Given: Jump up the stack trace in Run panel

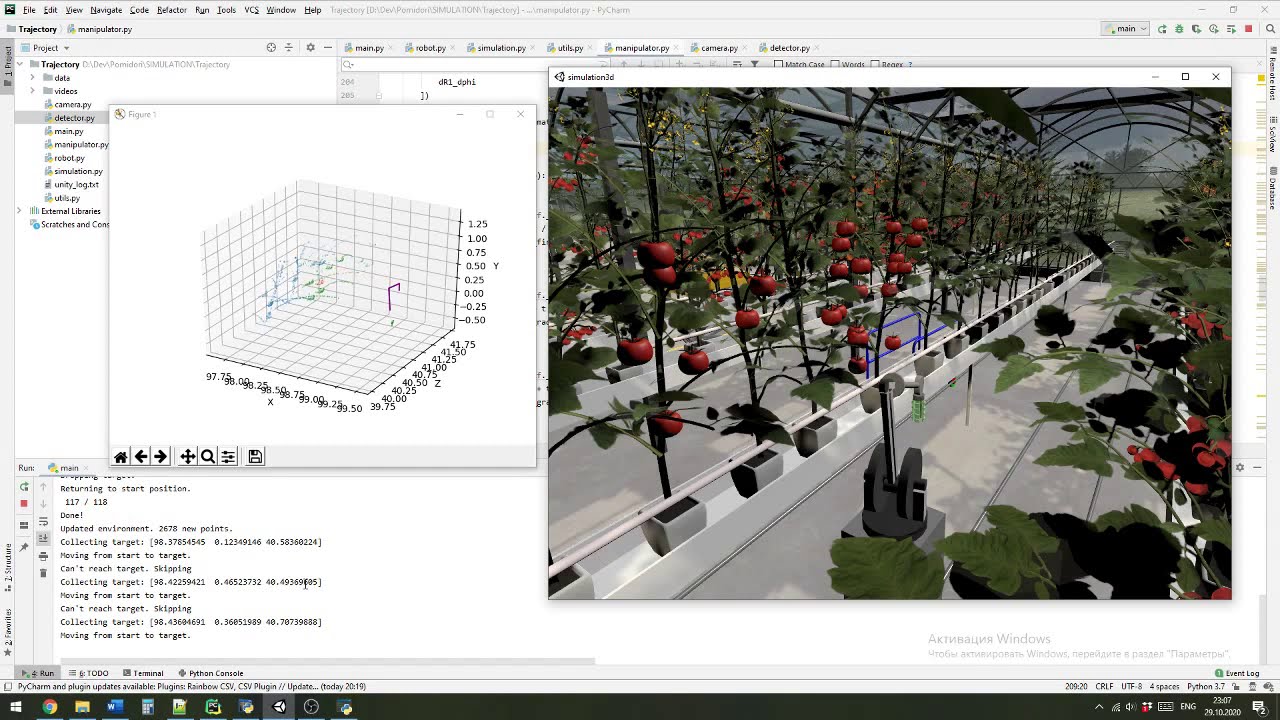Looking at the screenshot, I should (x=43, y=487).
